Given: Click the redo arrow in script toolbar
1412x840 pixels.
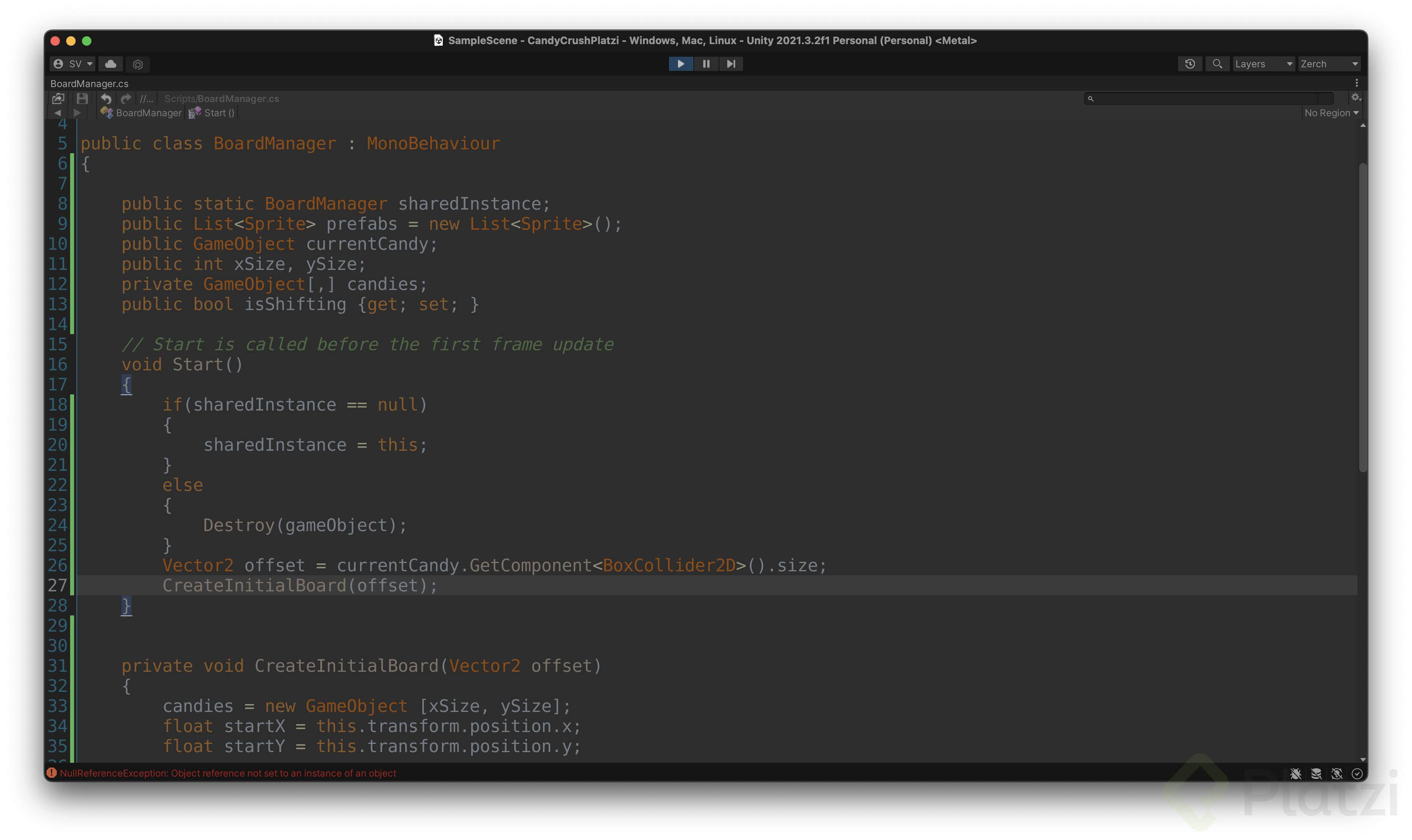Looking at the screenshot, I should (126, 98).
